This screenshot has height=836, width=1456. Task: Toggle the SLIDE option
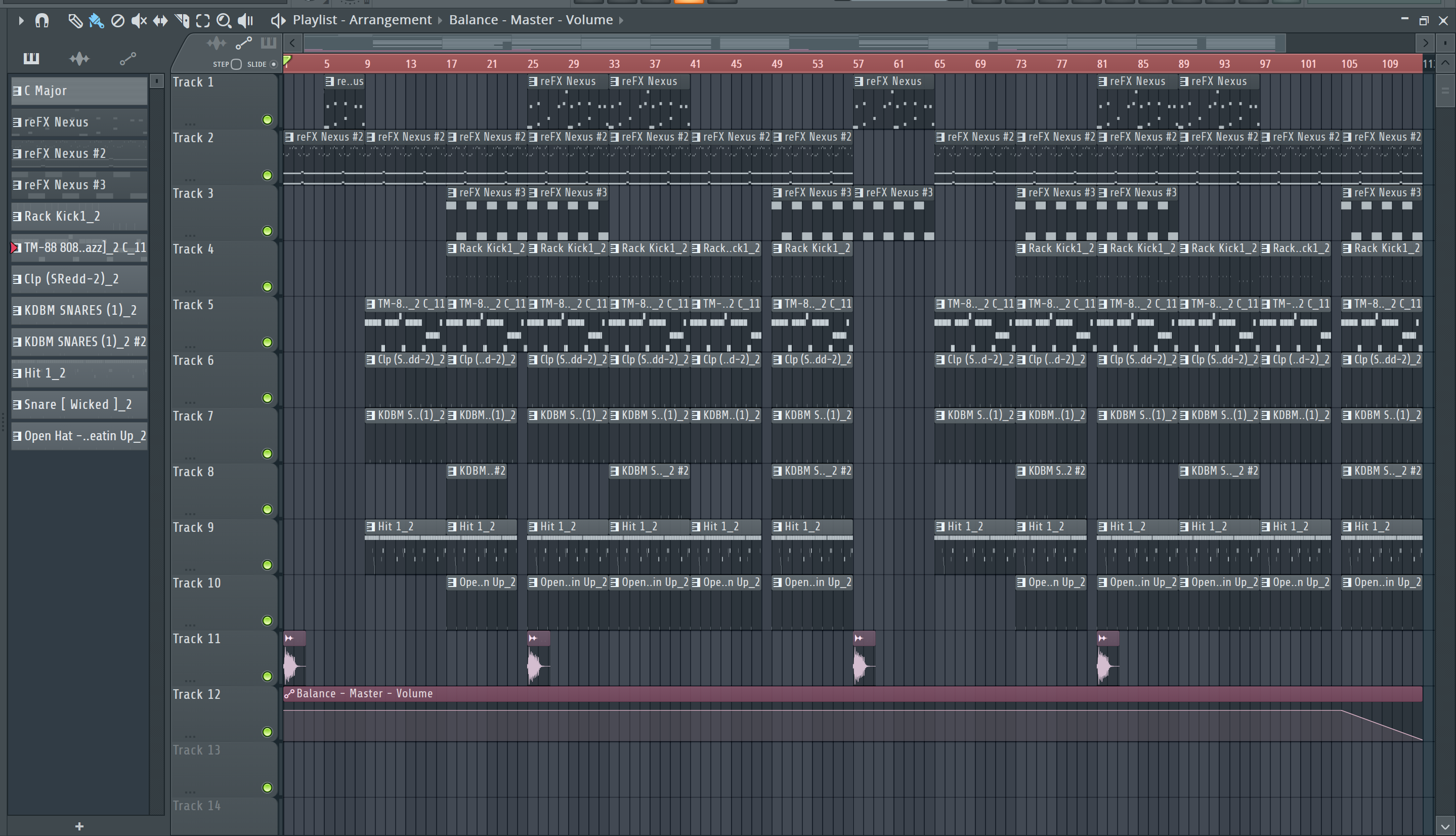pyautogui.click(x=274, y=64)
